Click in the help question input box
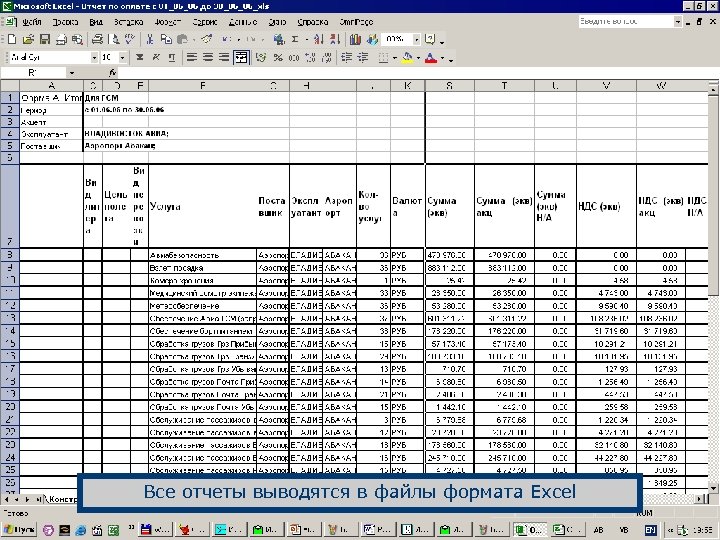Screen dimensions: 720x540 coord(626,22)
